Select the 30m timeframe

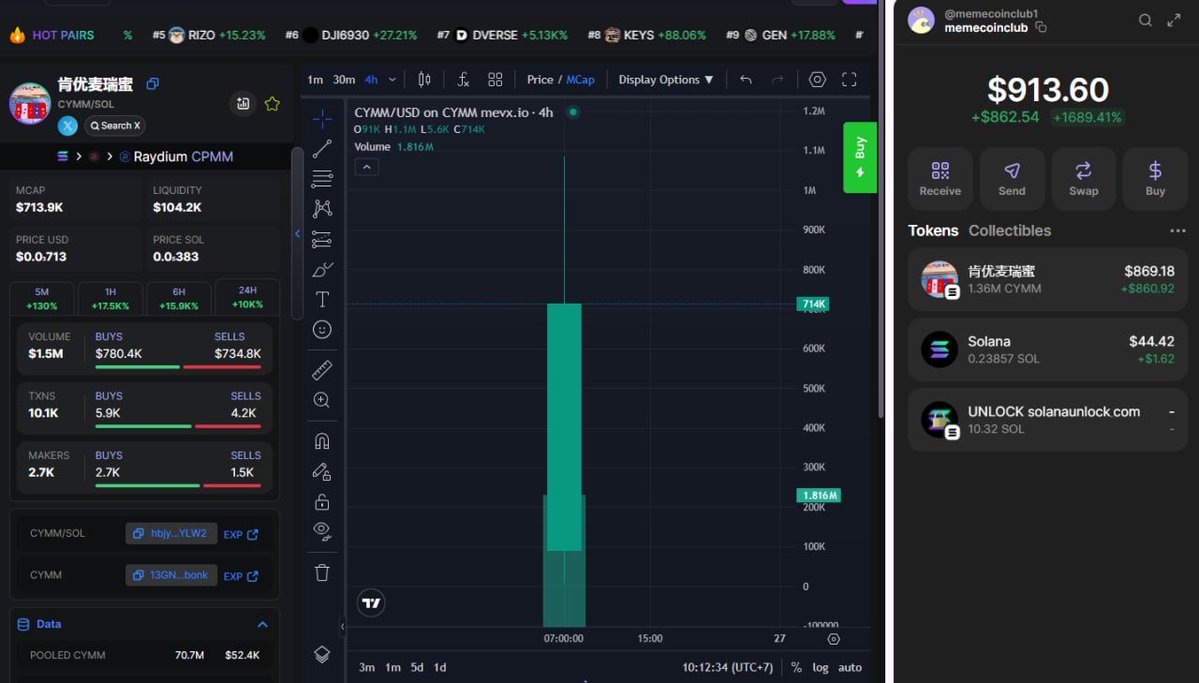(x=343, y=80)
